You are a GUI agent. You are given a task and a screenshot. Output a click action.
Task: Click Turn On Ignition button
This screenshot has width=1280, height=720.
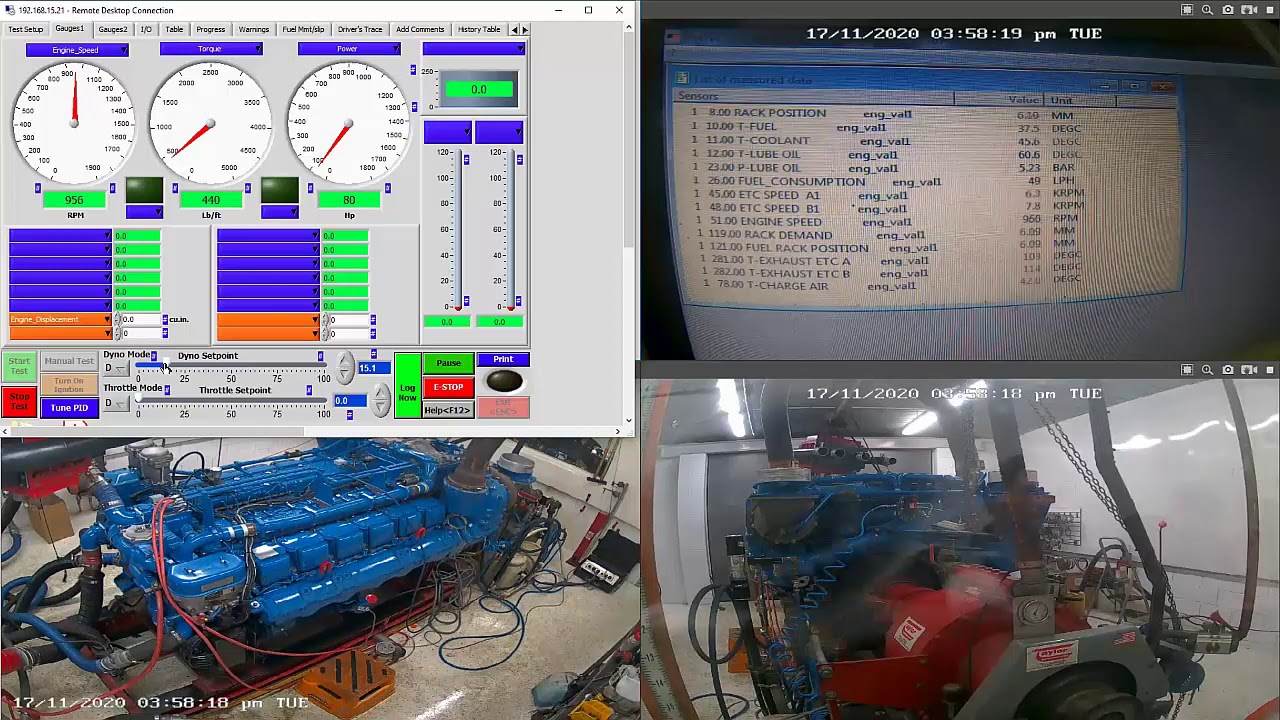69,385
